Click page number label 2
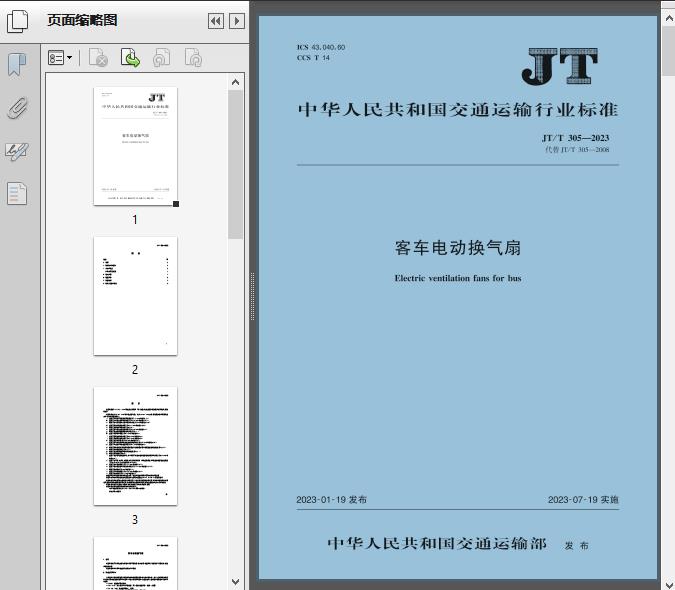 (x=135, y=370)
